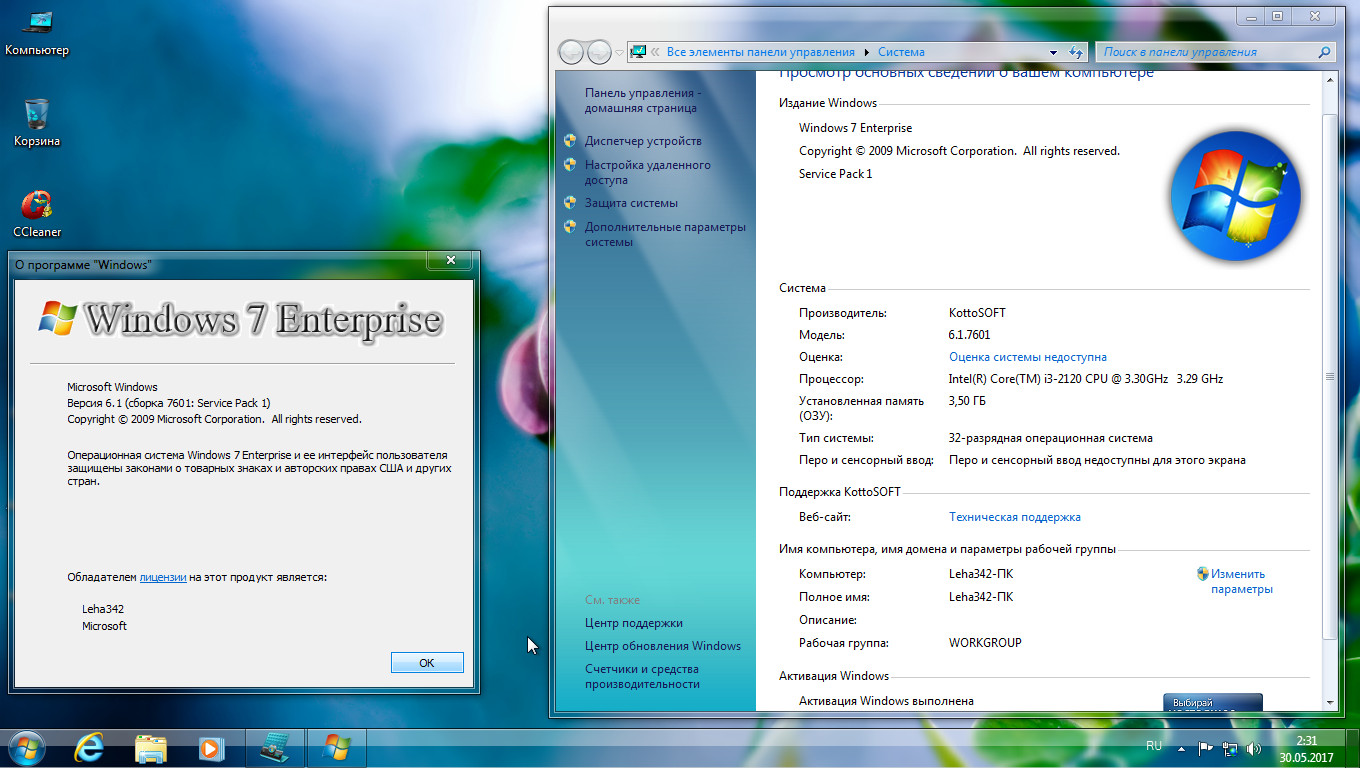Click the volume speaker tray icon

pyautogui.click(x=1253, y=747)
